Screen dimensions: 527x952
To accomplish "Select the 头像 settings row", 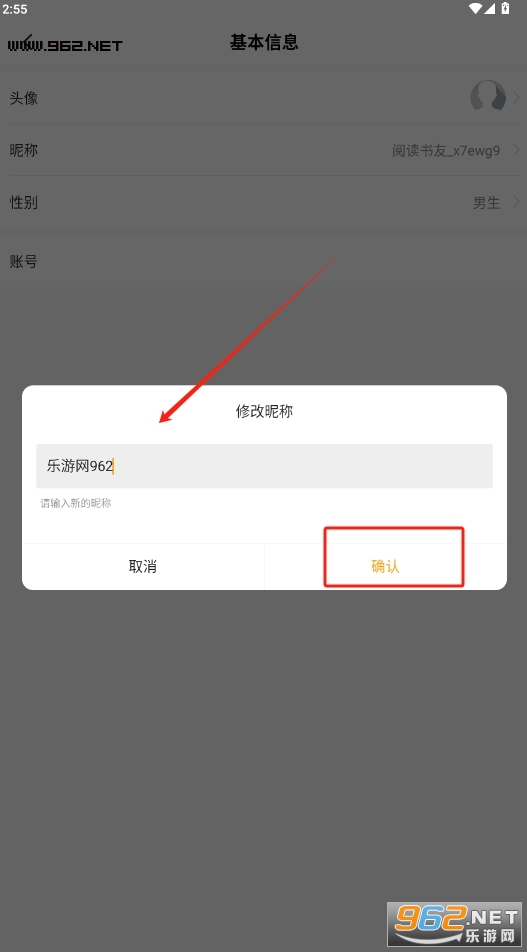I will point(264,97).
